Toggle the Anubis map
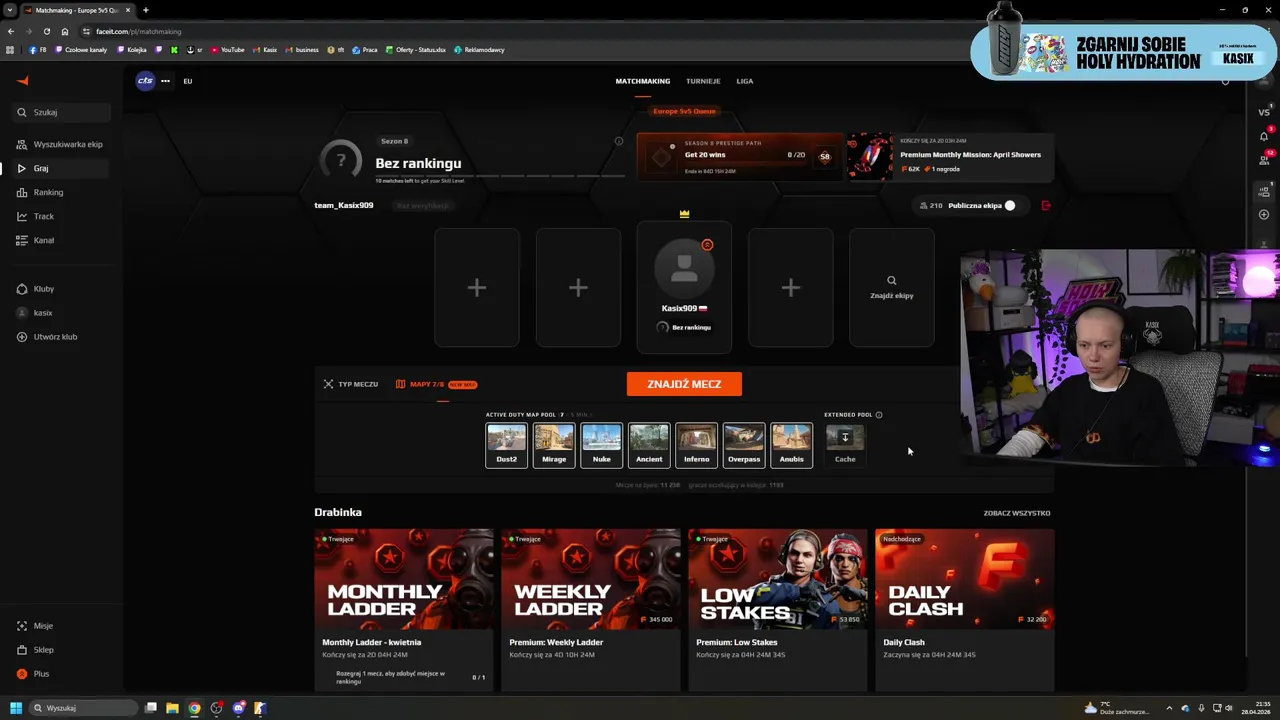This screenshot has width=1280, height=720. (x=791, y=445)
